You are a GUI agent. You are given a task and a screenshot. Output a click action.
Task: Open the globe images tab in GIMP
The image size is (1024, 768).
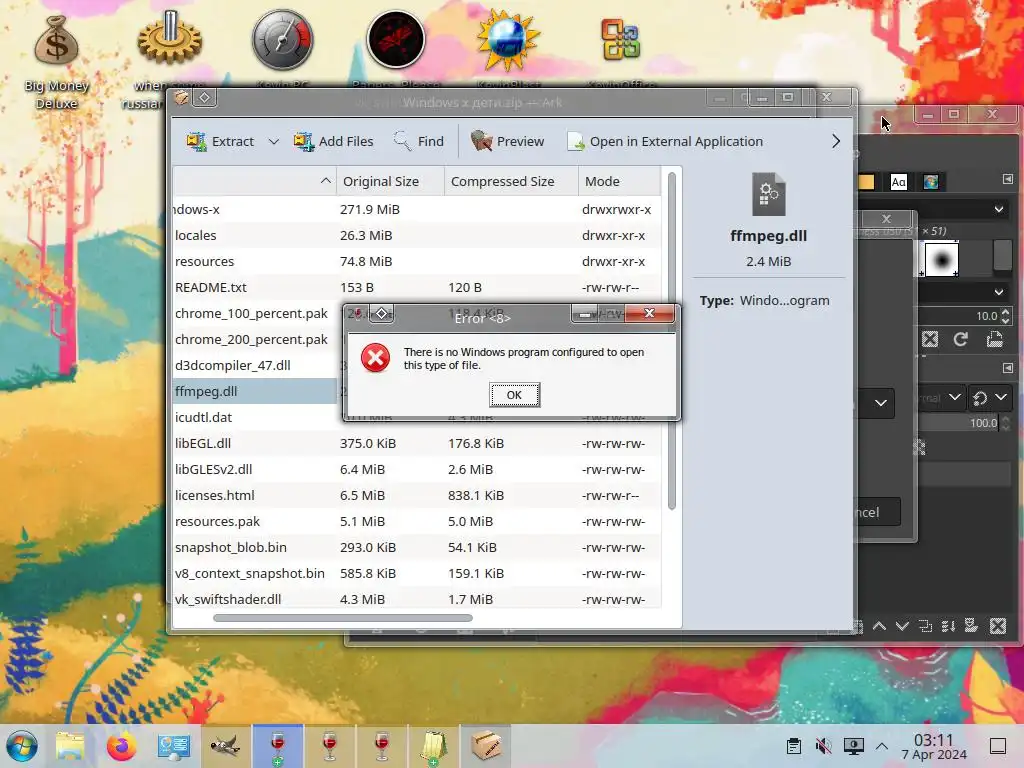click(x=931, y=182)
